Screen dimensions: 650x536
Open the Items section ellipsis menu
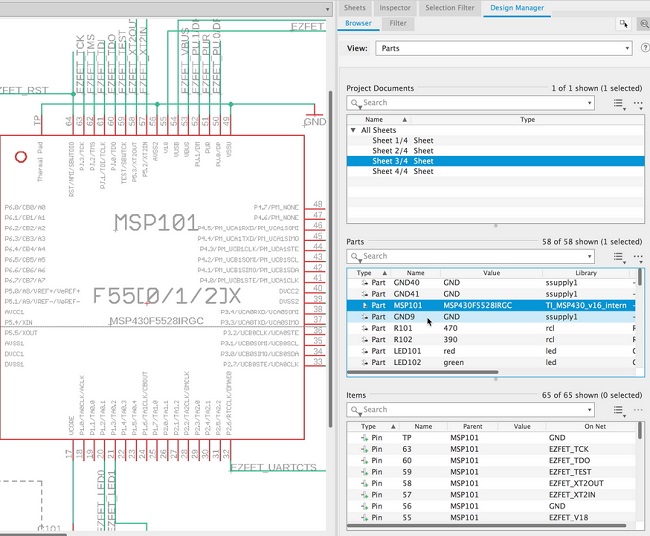[638, 410]
